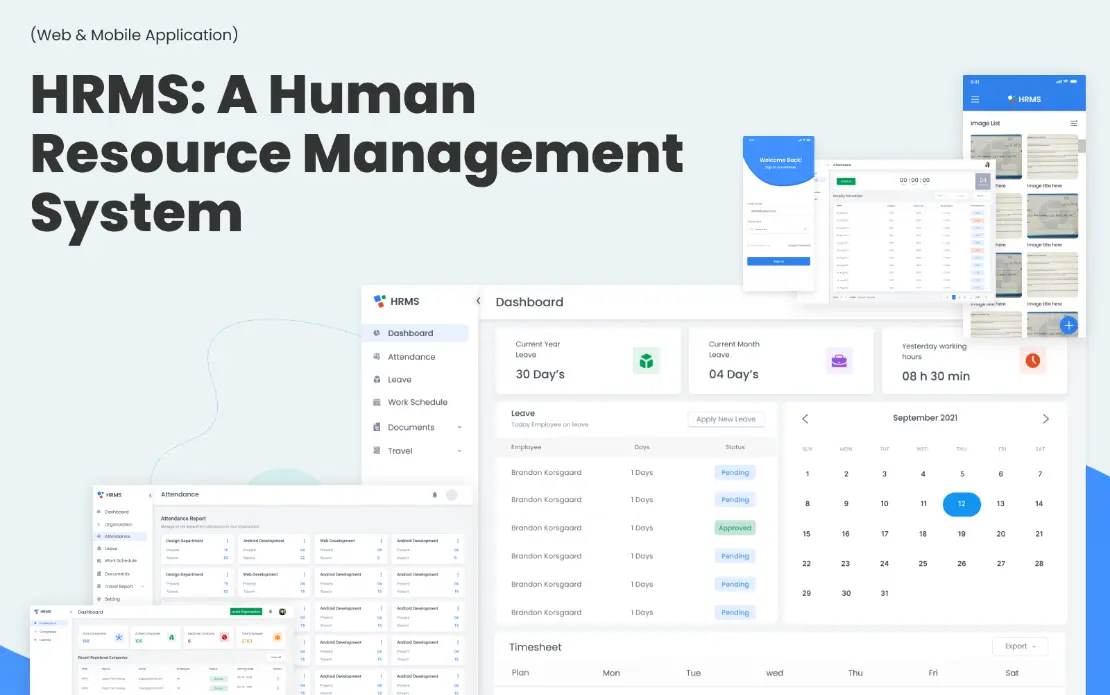Click the notification bell in Attendance window
Image resolution: width=1110 pixels, height=695 pixels.
point(434,494)
